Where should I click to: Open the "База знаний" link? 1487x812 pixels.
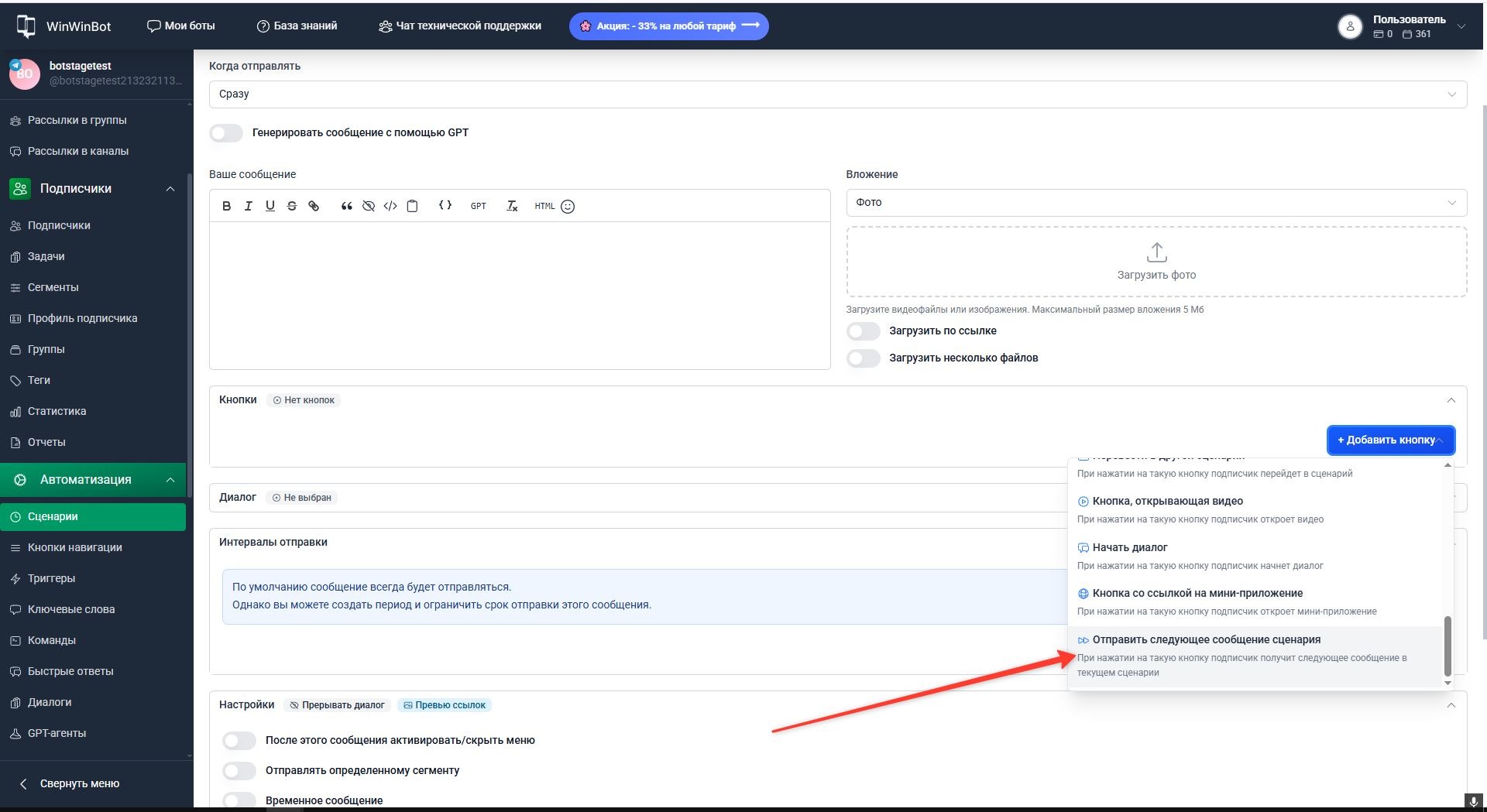[x=297, y=26]
